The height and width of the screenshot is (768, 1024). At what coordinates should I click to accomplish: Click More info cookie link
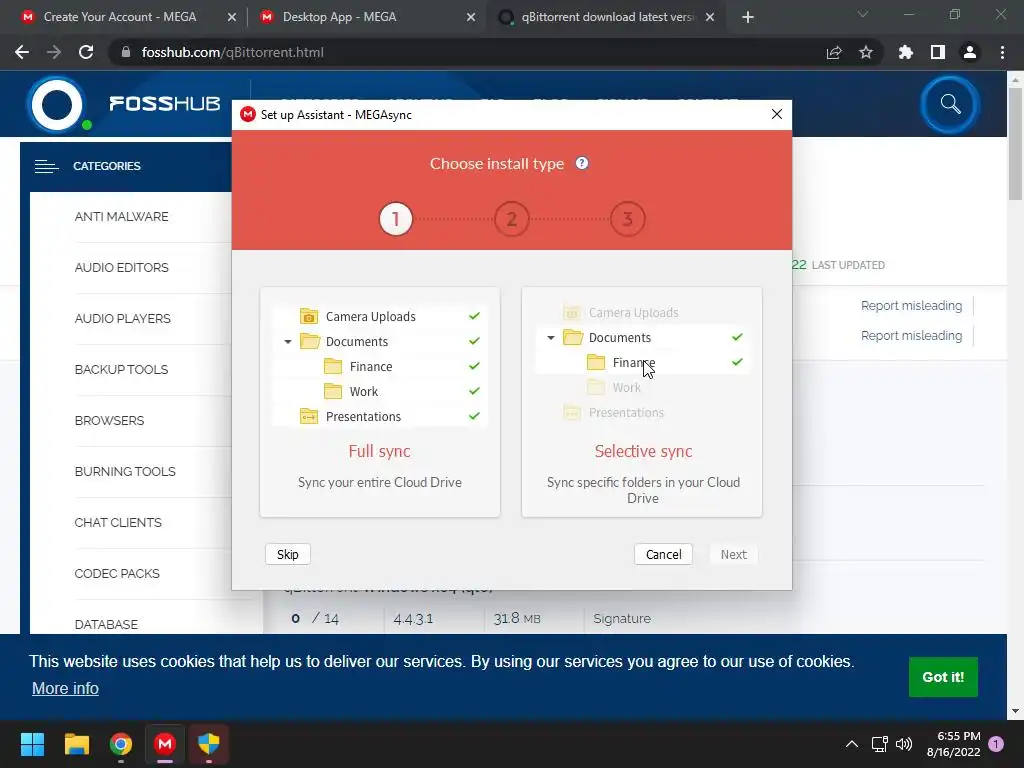65,688
